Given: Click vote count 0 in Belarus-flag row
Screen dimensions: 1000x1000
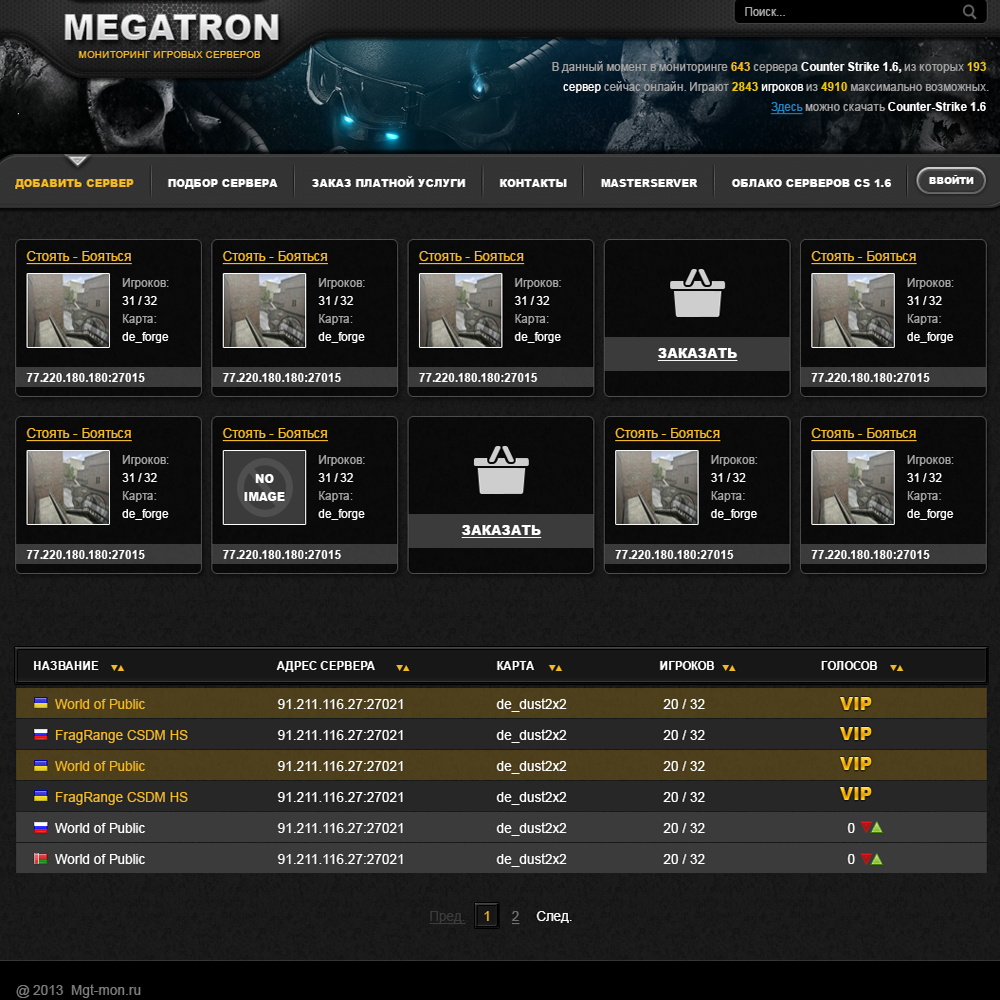Looking at the screenshot, I should [x=851, y=859].
